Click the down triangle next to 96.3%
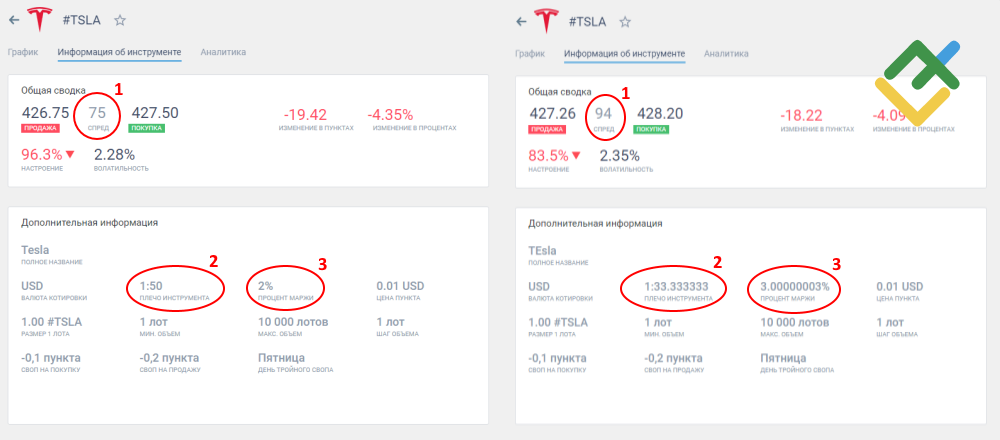Viewport: 1000px width, 440px height. pos(70,154)
